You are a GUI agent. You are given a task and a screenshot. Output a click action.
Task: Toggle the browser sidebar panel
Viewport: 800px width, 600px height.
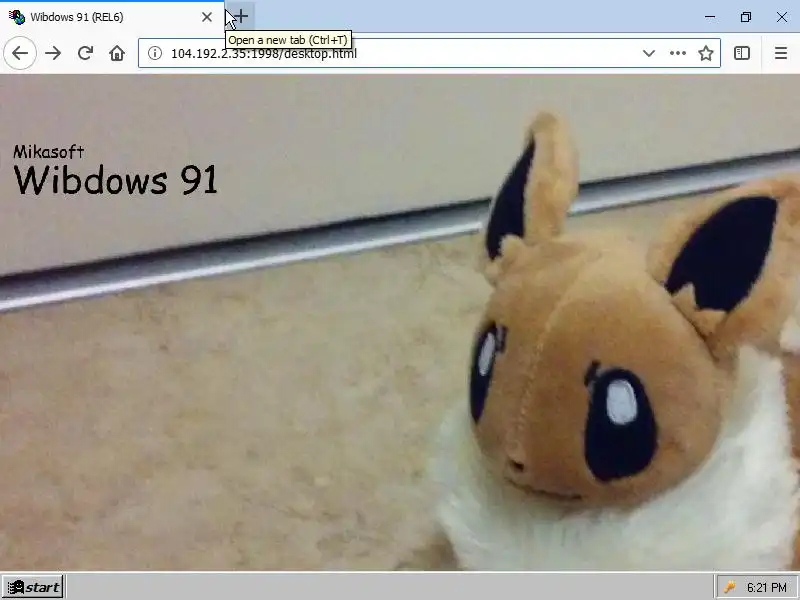click(742, 53)
